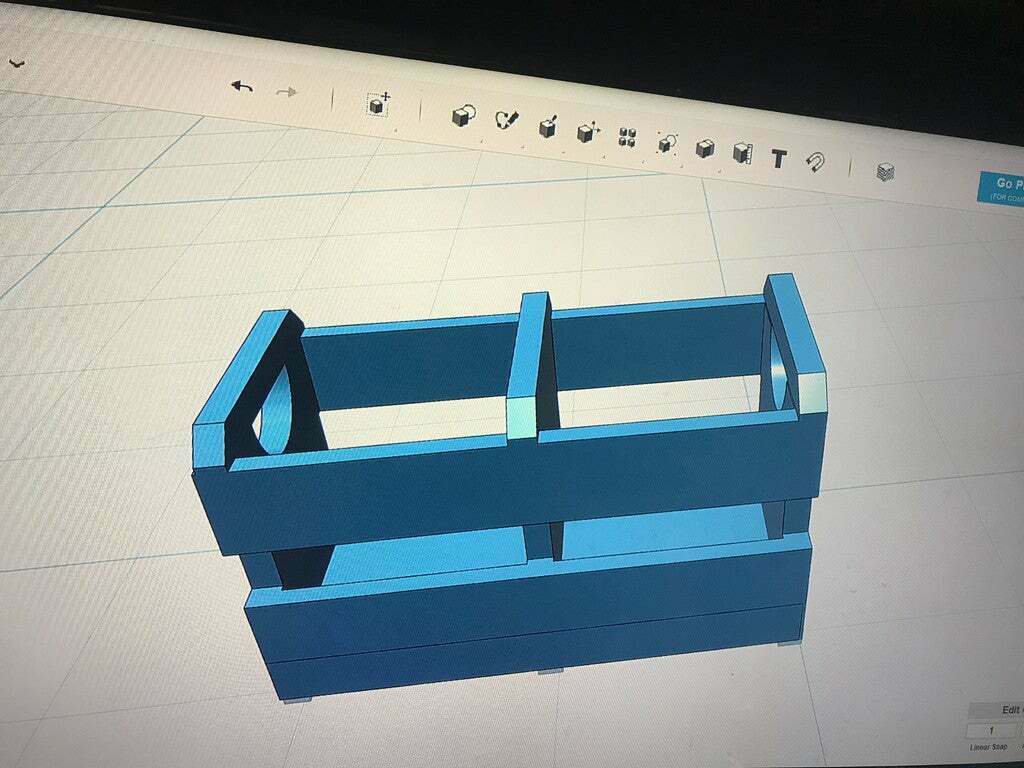Click the greyed Redo arrow
Image resolution: width=1024 pixels, height=768 pixels.
(286, 92)
